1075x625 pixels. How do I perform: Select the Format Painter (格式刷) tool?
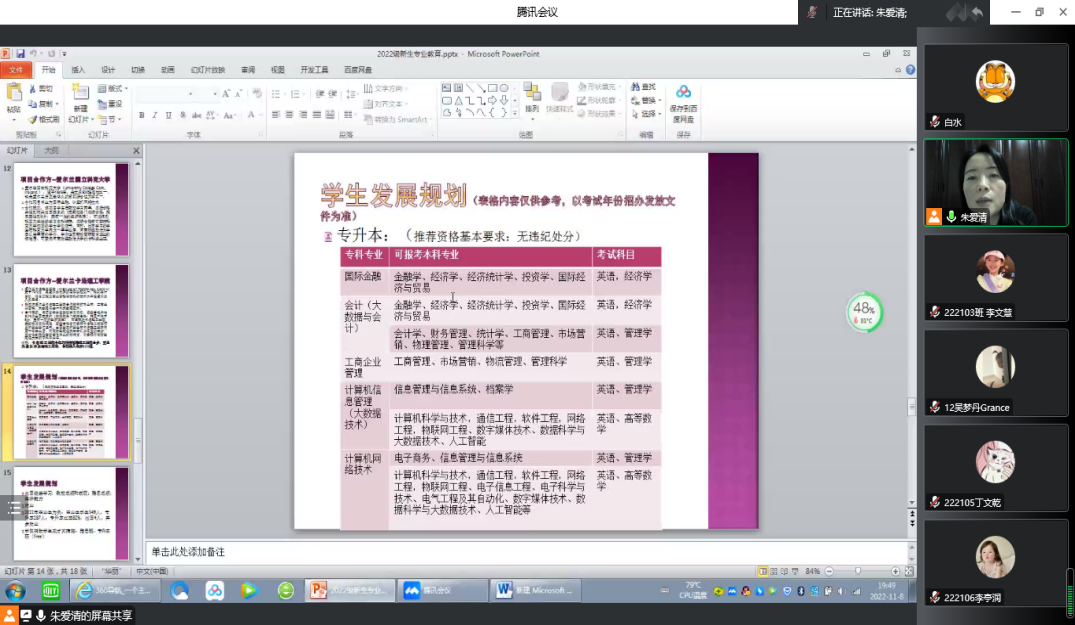pyautogui.click(x=43, y=119)
